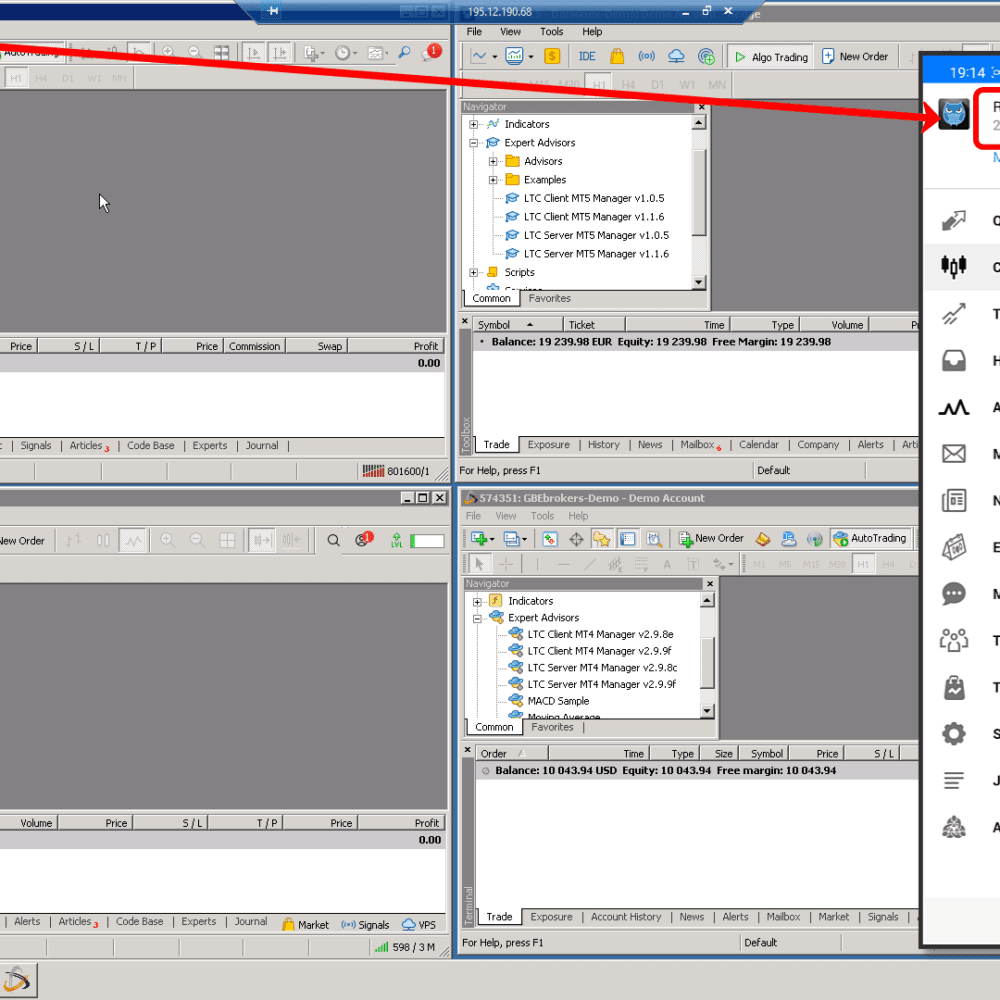Open the new chart dropdown arrow in MT4

tap(492, 540)
